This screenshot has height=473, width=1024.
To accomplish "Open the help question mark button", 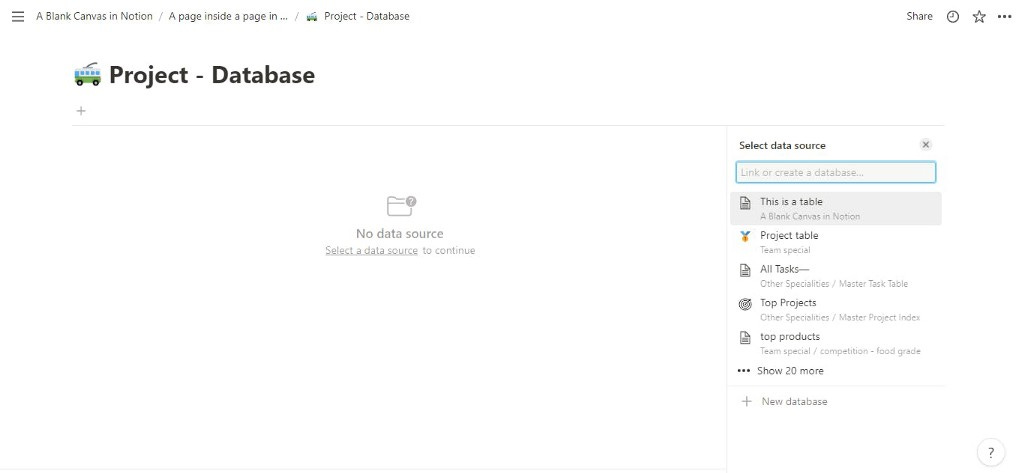I will point(991,452).
